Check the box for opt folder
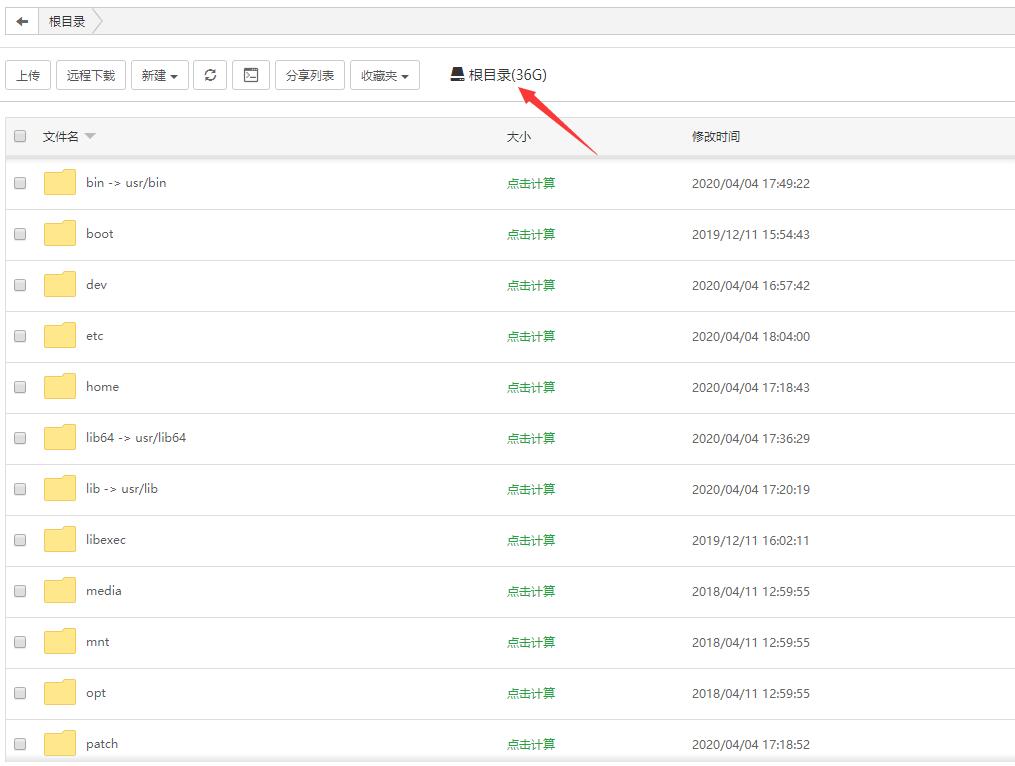1015x766 pixels. 20,693
